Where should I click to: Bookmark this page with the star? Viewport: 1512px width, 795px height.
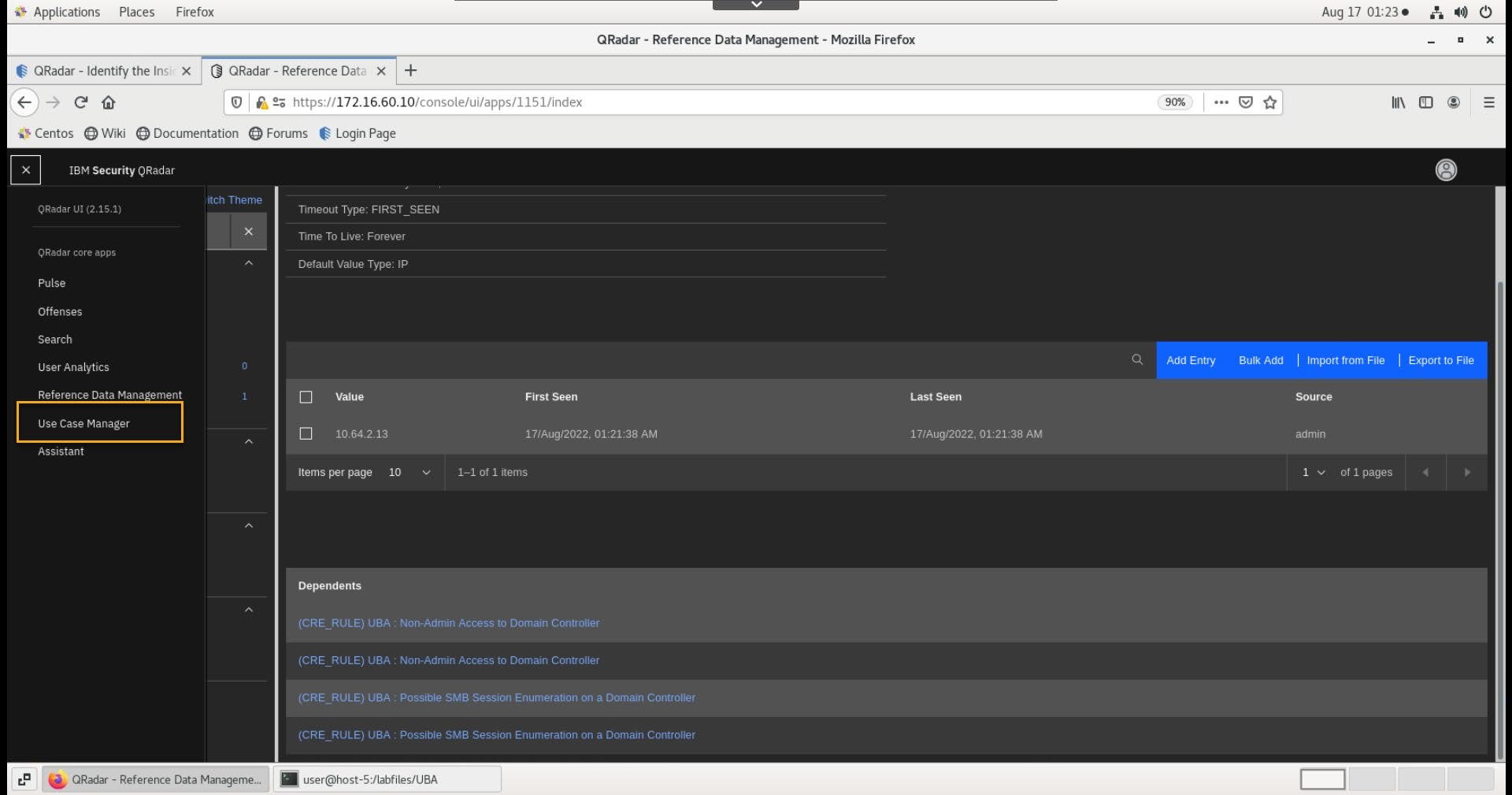pos(1270,102)
